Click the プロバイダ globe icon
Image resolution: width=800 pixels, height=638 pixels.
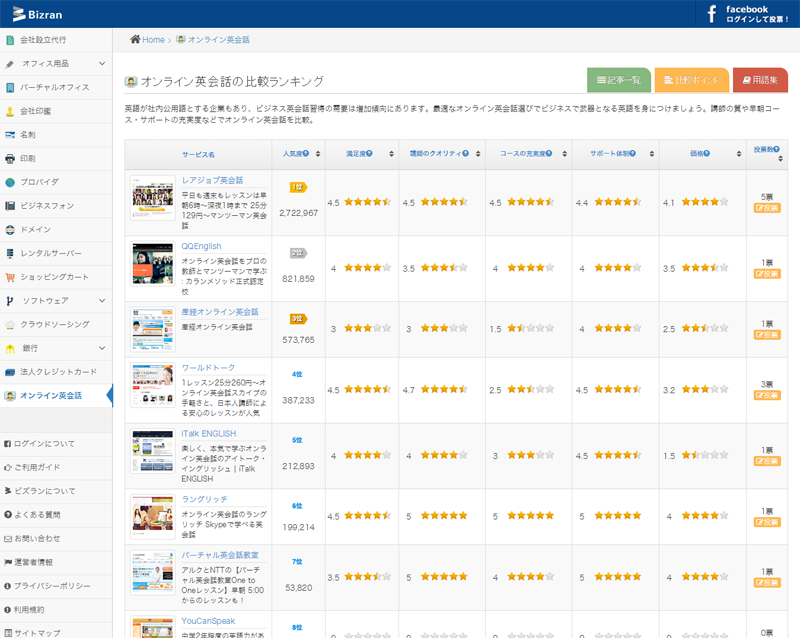pos(10,182)
